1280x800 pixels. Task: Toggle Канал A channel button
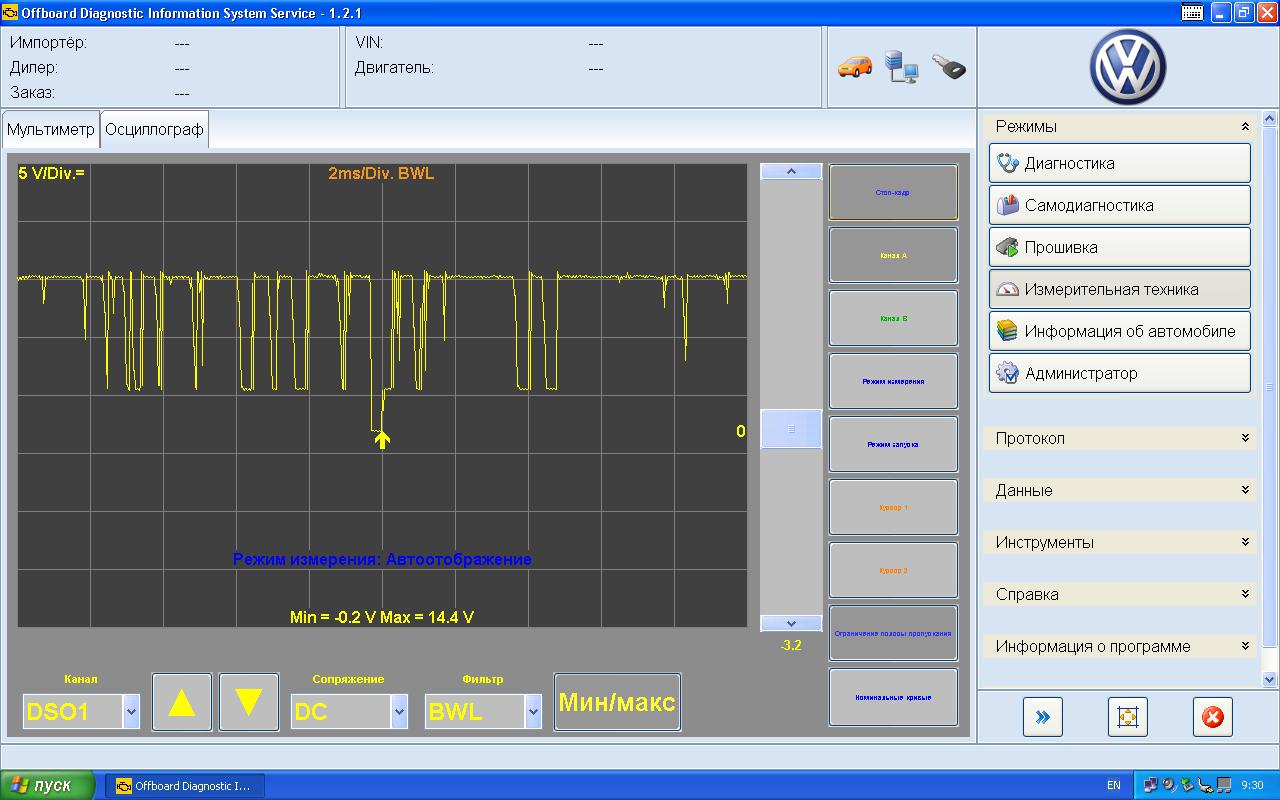coord(893,255)
